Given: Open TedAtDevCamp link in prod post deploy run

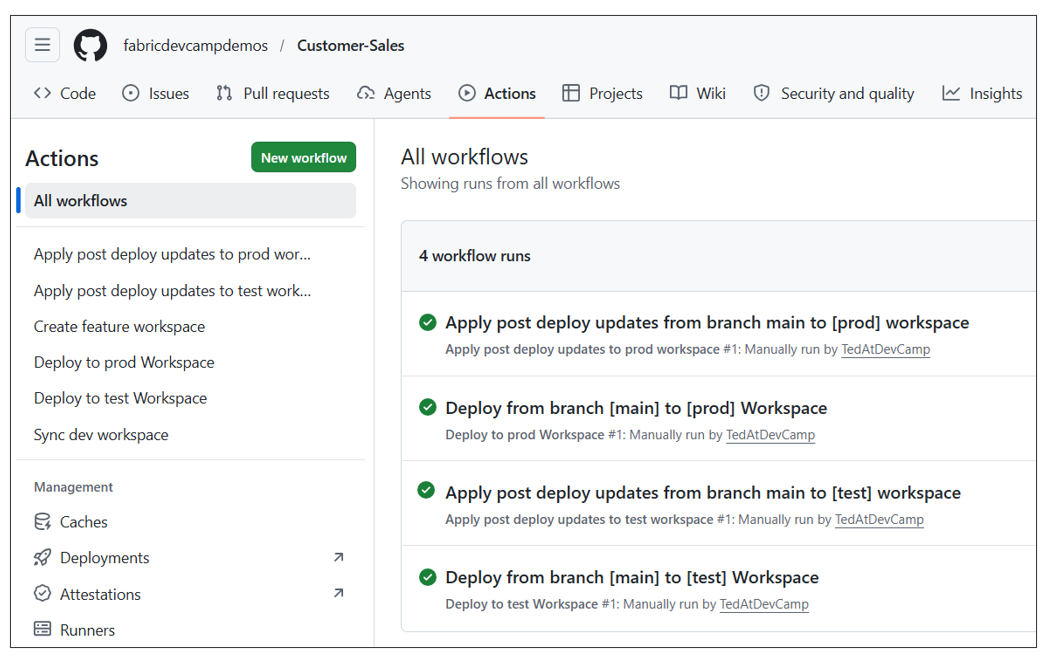Looking at the screenshot, I should pyautogui.click(x=886, y=350).
